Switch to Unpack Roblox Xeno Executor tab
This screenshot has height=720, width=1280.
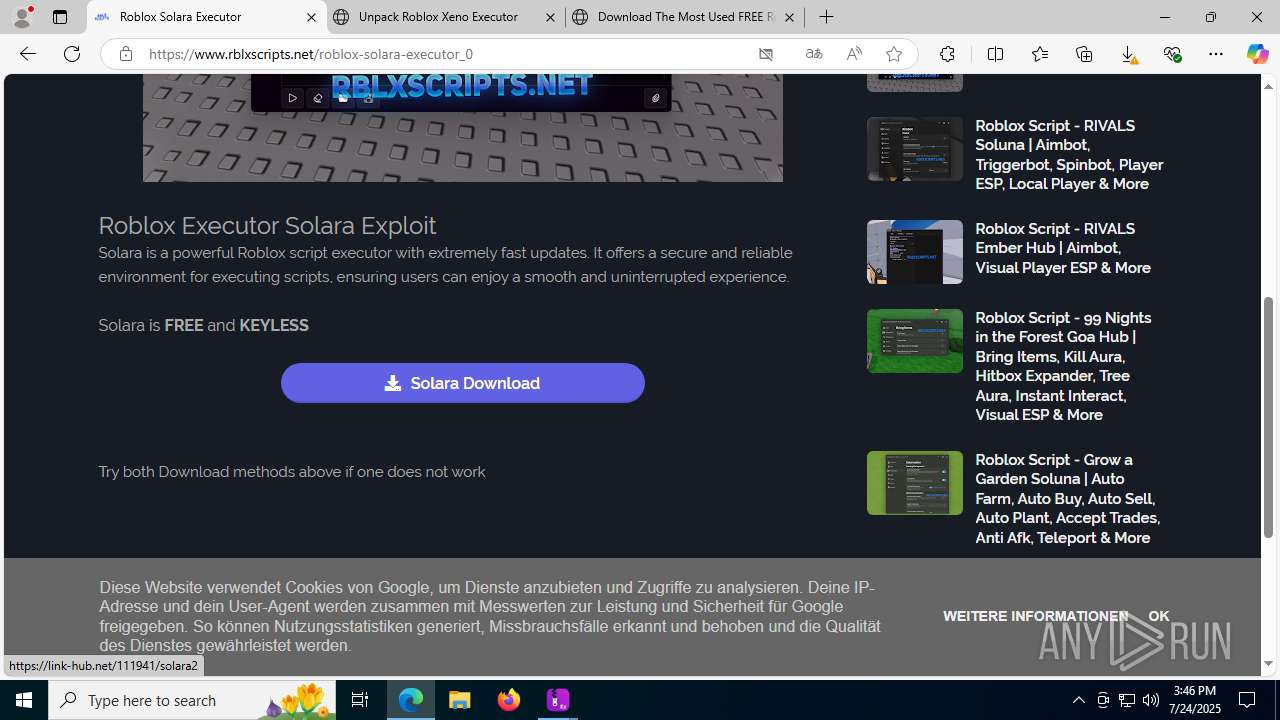click(x=445, y=17)
